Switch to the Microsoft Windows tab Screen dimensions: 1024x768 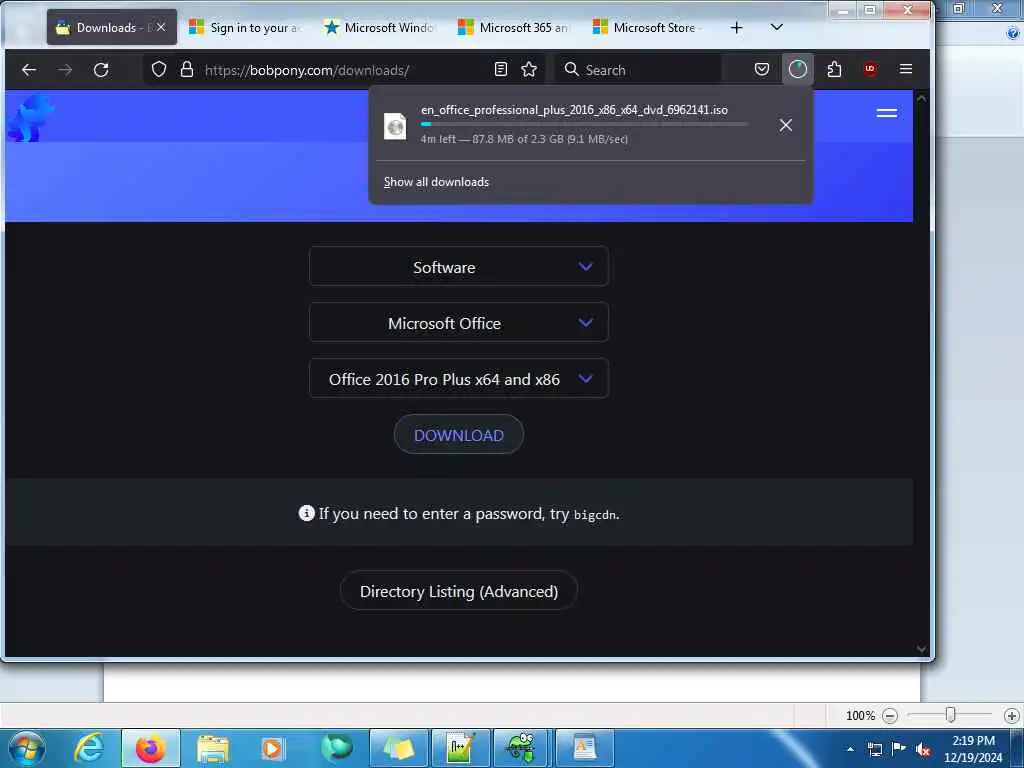pyautogui.click(x=380, y=27)
